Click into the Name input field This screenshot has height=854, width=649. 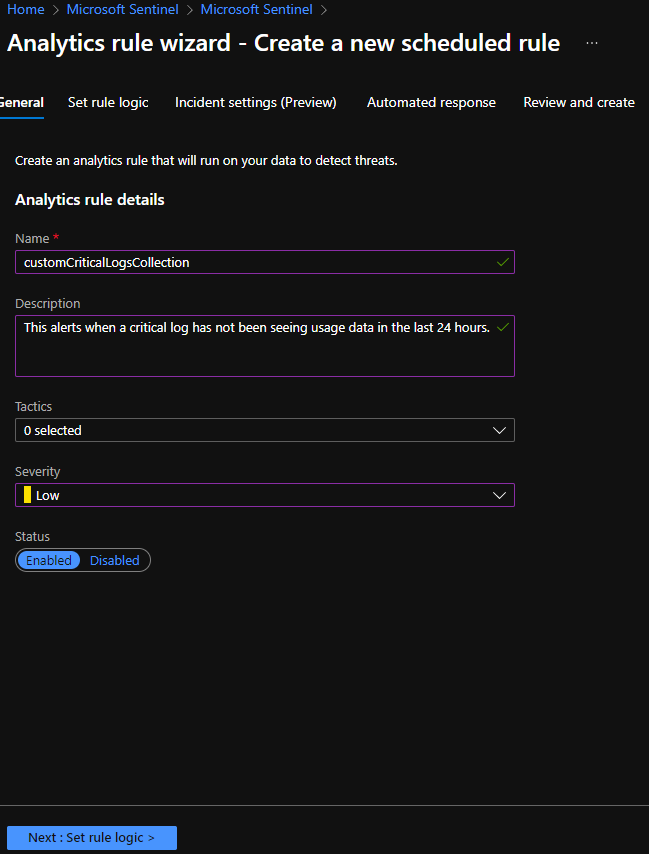(265, 262)
